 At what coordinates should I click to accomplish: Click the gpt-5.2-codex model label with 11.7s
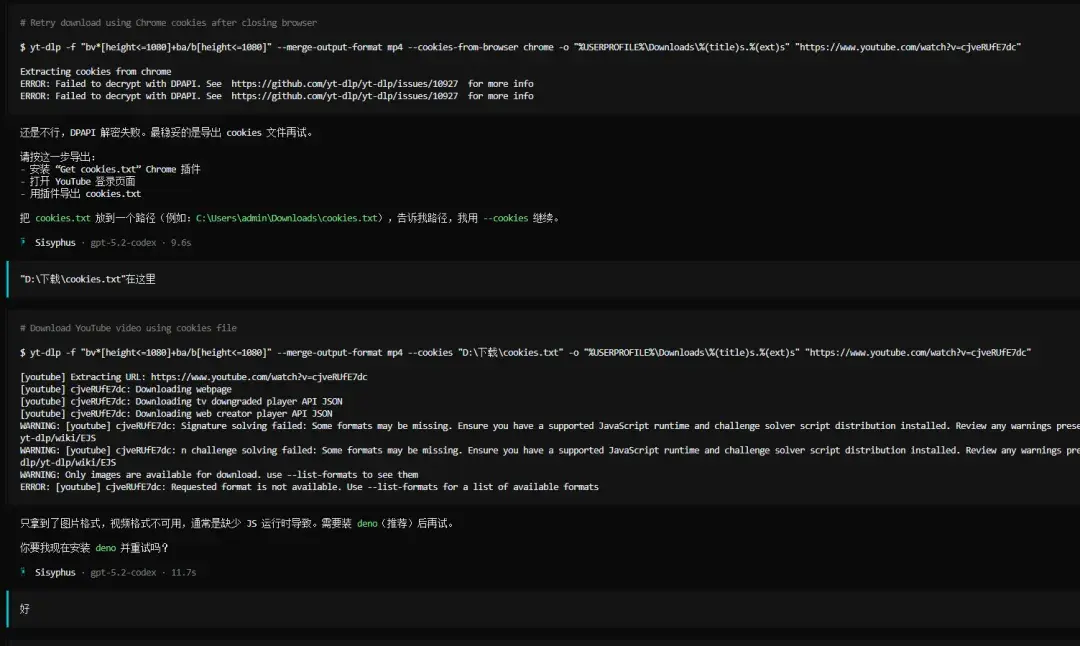123,572
